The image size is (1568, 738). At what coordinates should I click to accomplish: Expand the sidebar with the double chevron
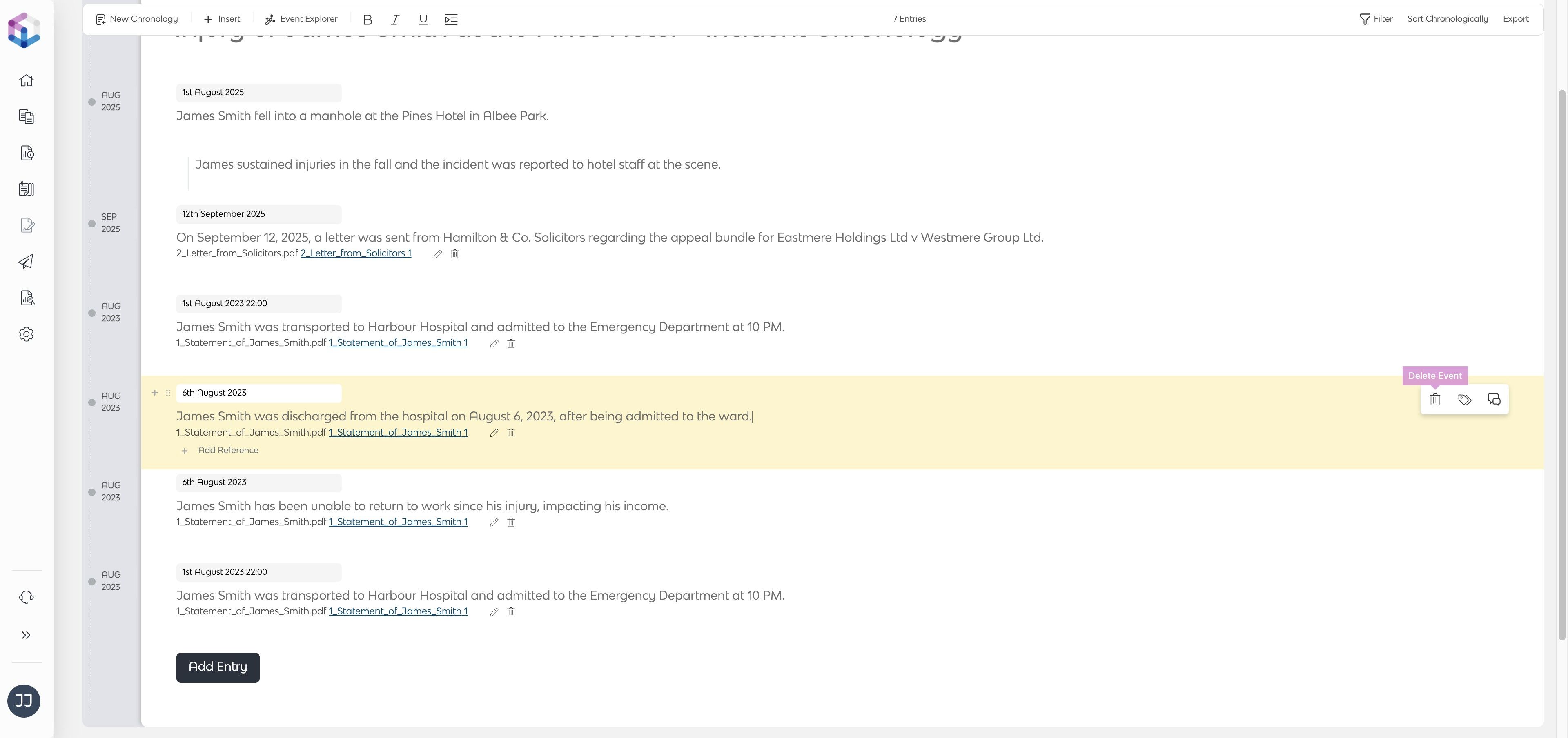[x=26, y=635]
